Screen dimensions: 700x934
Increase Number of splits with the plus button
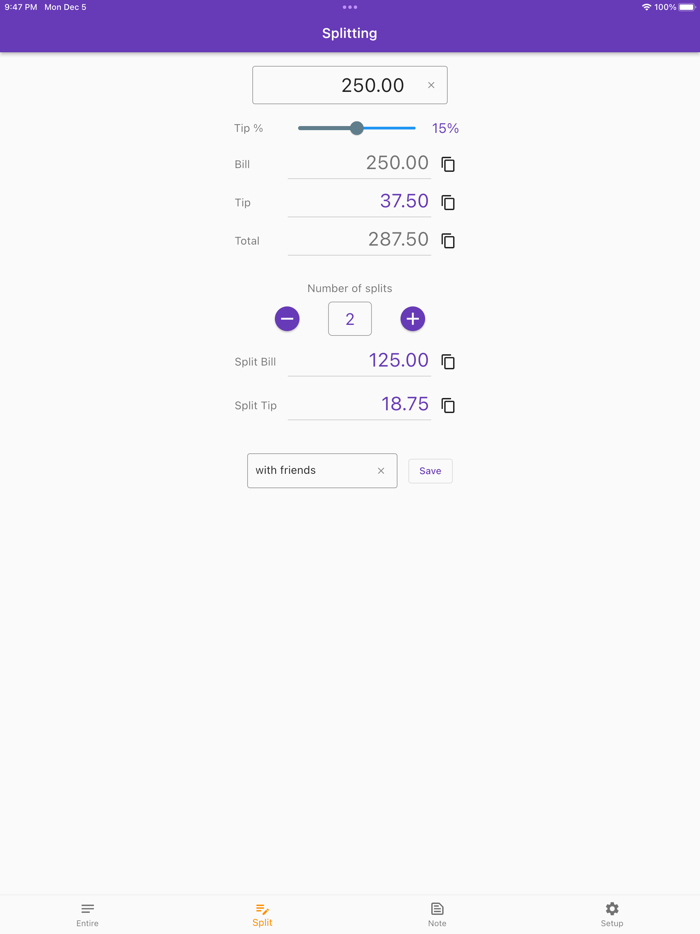point(412,318)
